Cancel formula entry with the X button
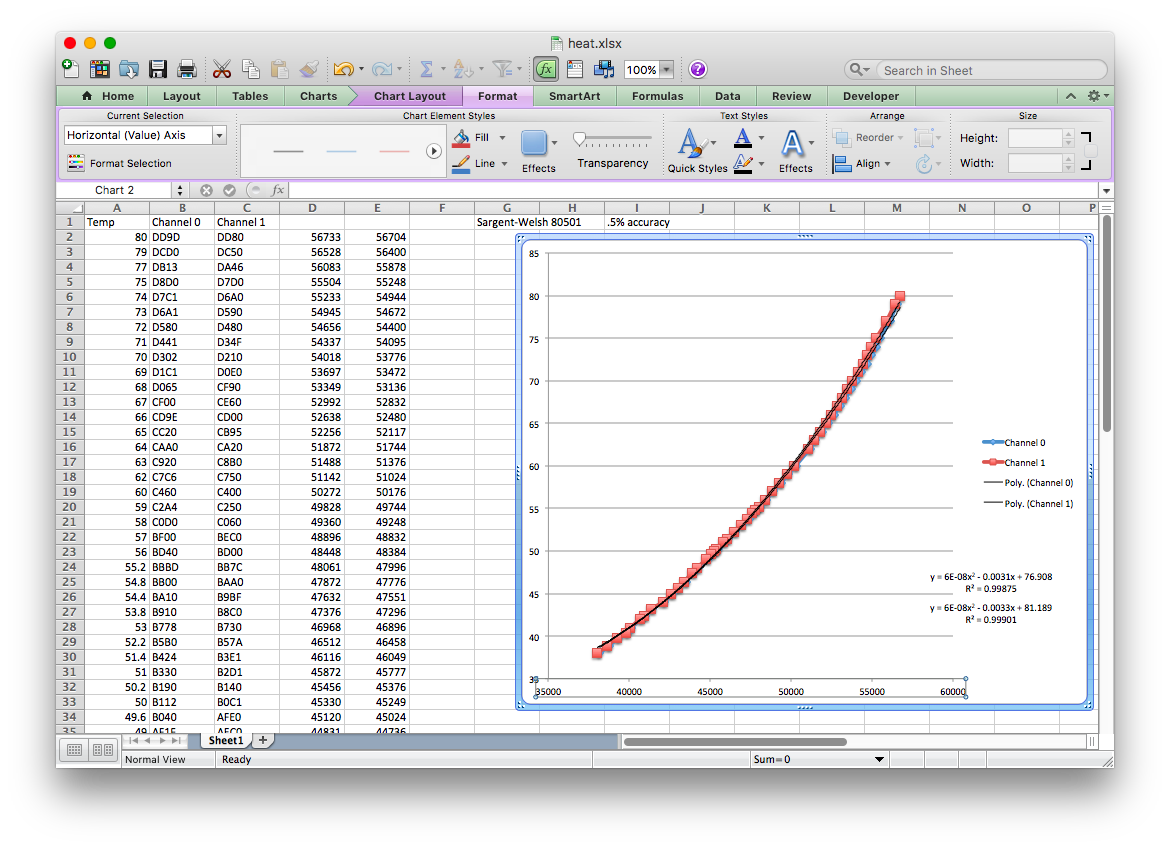This screenshot has width=1170, height=848. [207, 190]
